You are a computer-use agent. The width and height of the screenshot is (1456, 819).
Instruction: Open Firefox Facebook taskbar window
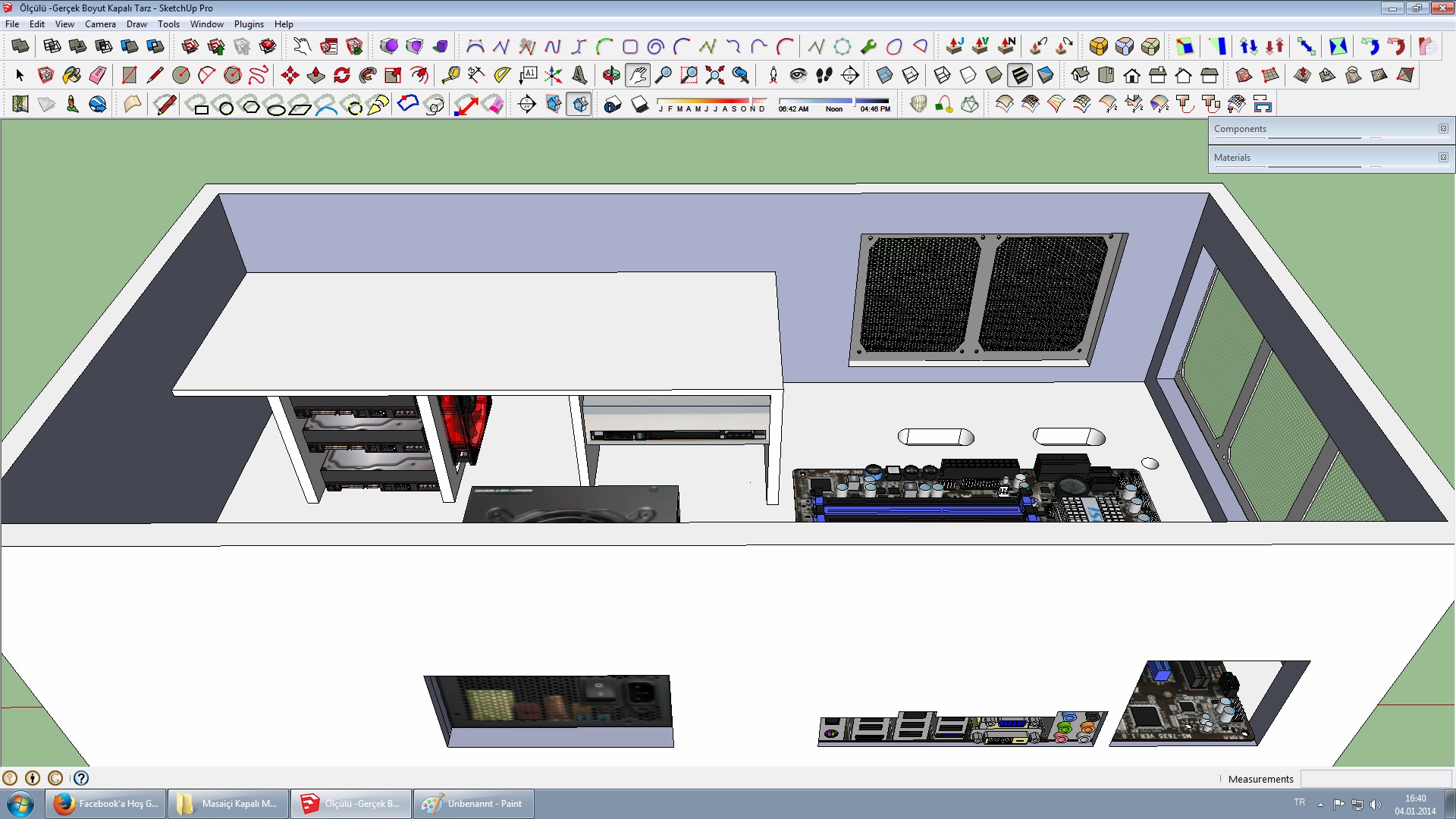pos(105,804)
